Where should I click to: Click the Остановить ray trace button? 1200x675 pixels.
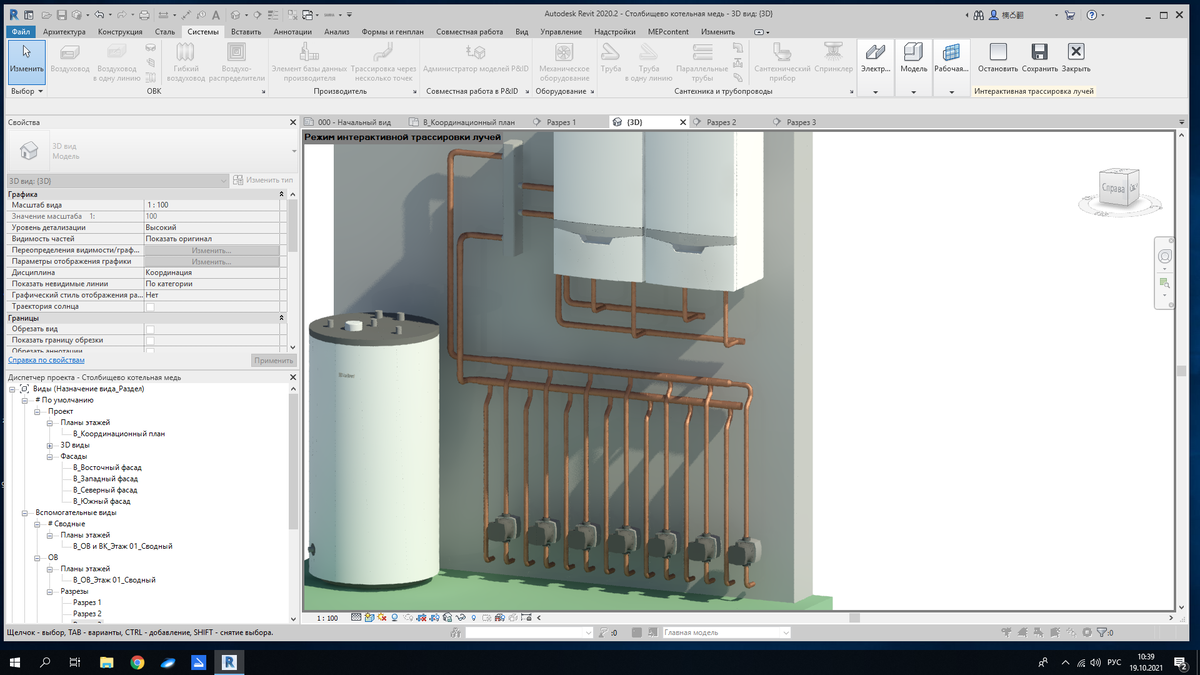click(x=997, y=58)
